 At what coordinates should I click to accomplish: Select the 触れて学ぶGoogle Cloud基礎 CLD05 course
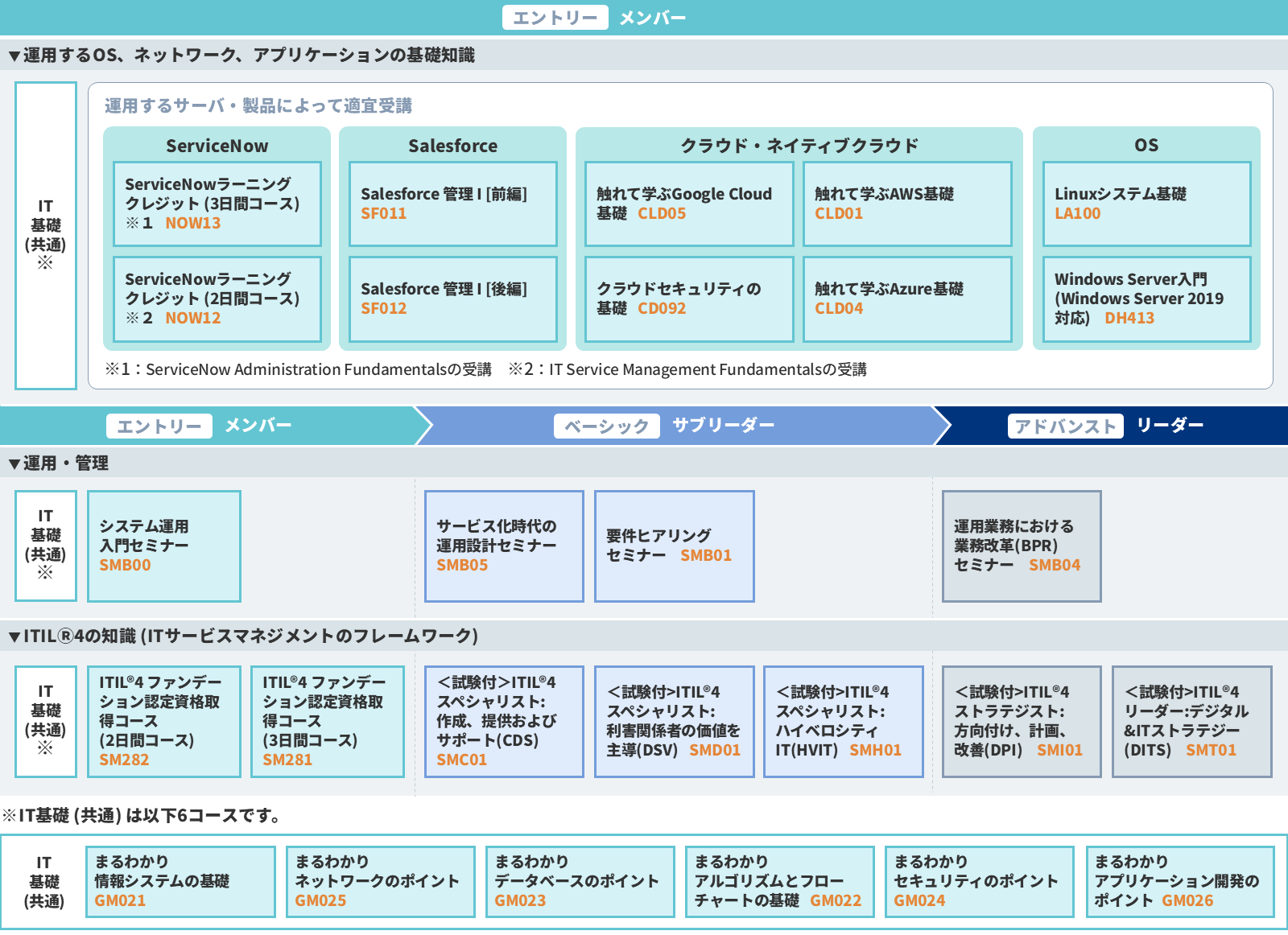[688, 204]
